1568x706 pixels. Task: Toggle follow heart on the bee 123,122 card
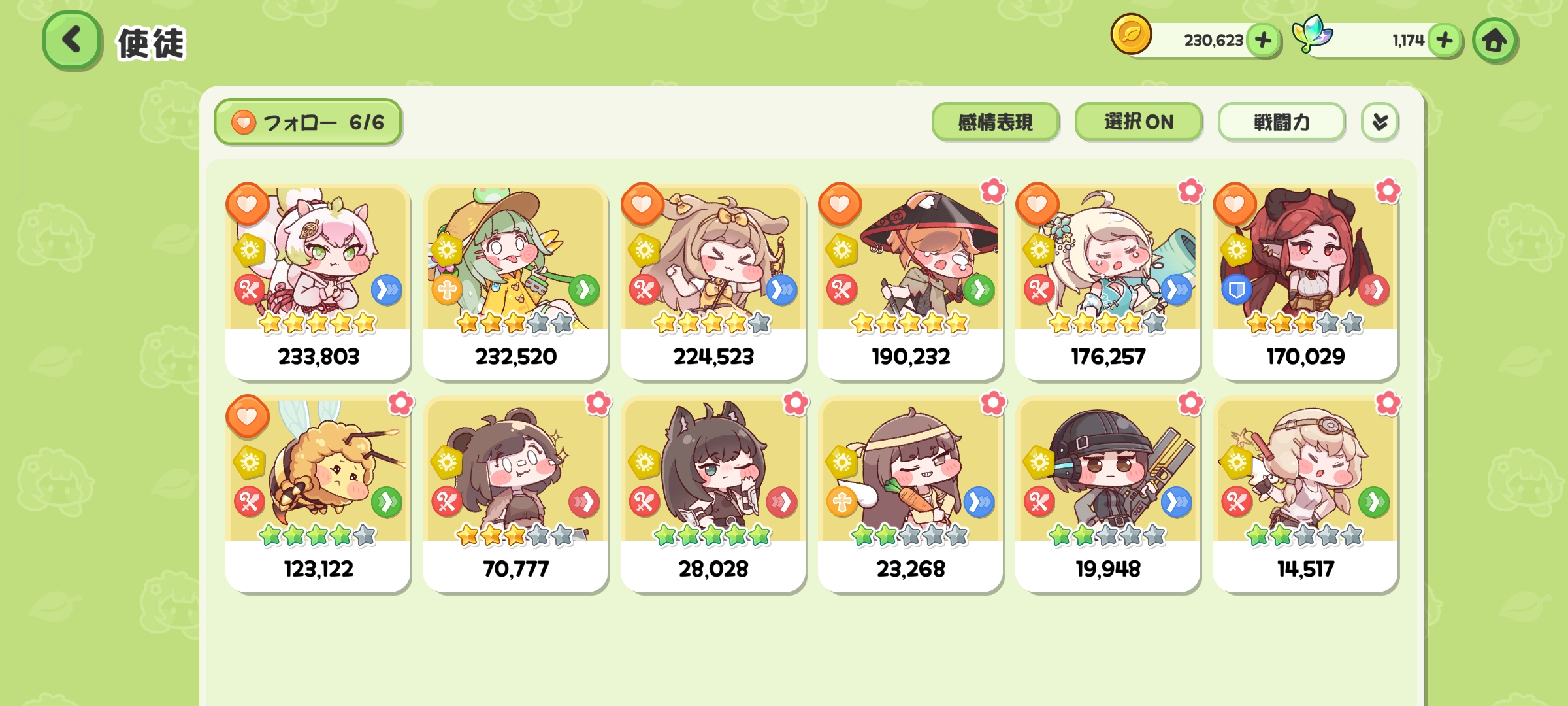[x=247, y=416]
